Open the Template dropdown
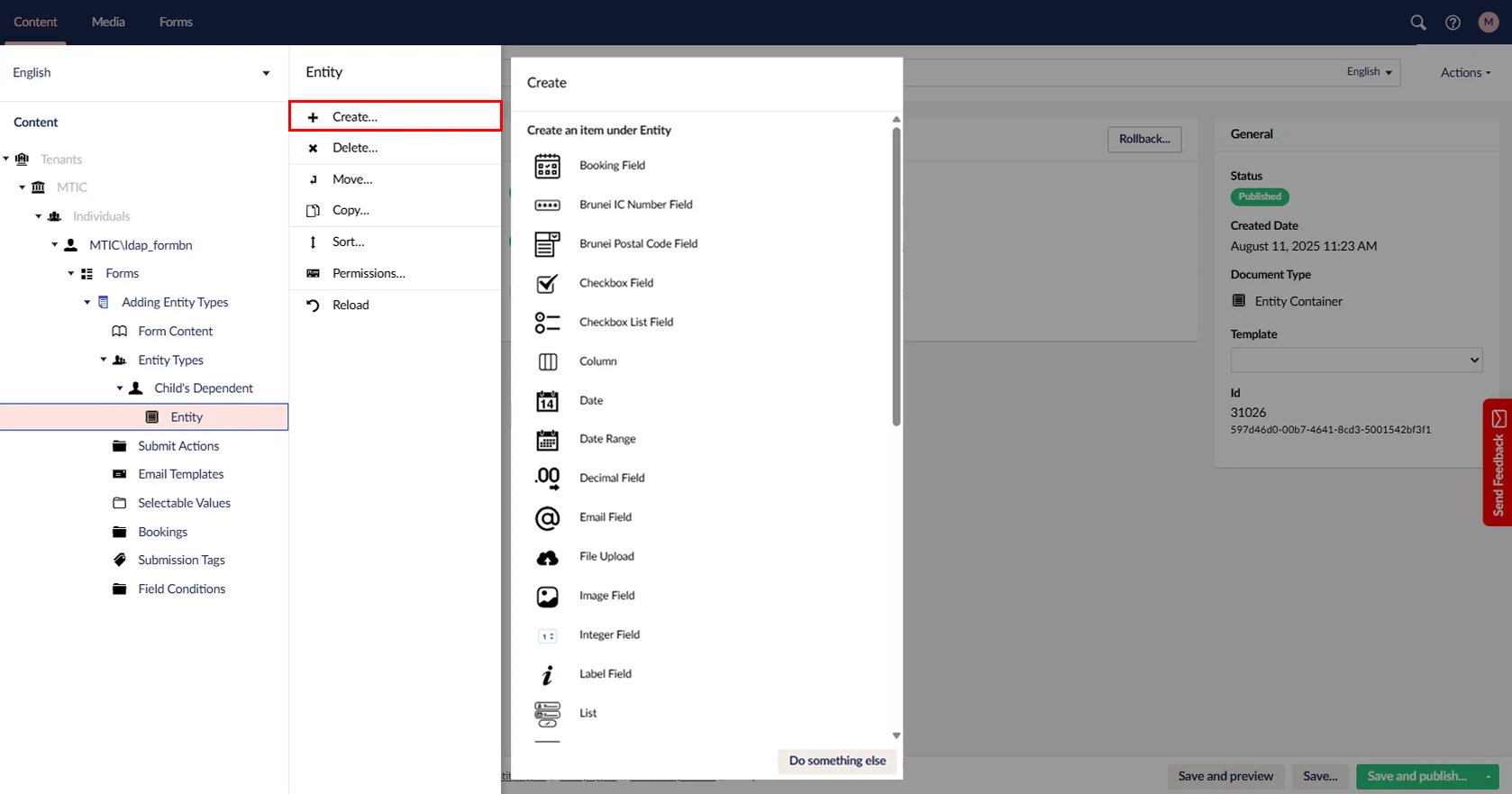Screen dimensions: 1512x794 (1355, 360)
